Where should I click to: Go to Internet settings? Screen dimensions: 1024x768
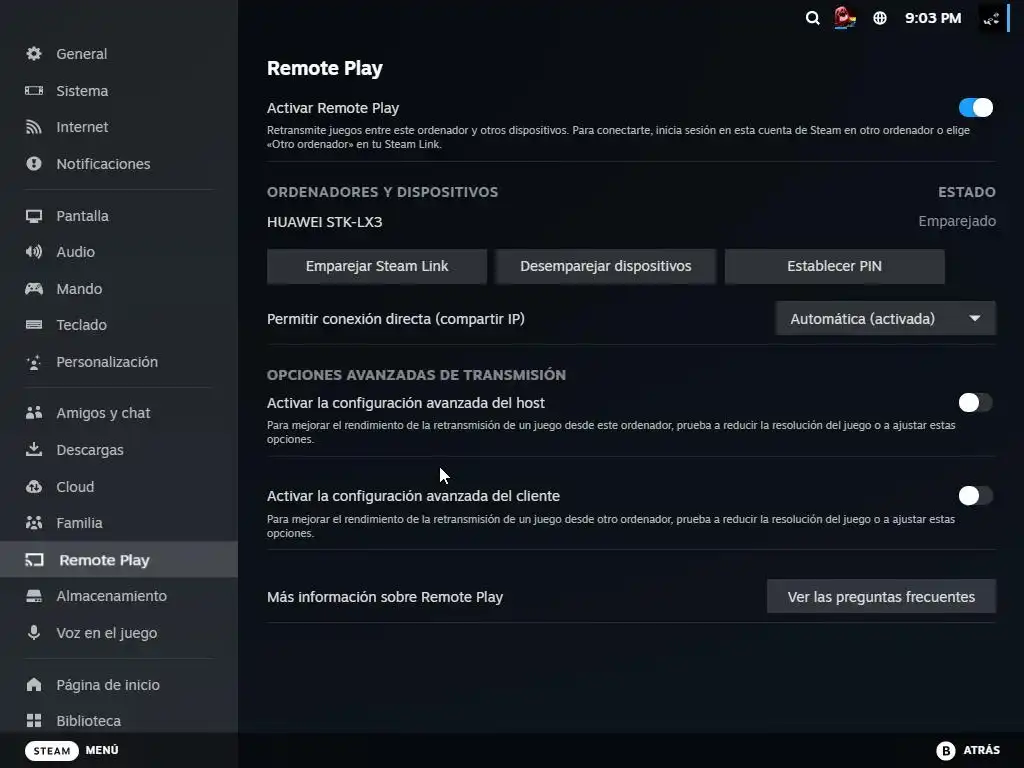119,127
